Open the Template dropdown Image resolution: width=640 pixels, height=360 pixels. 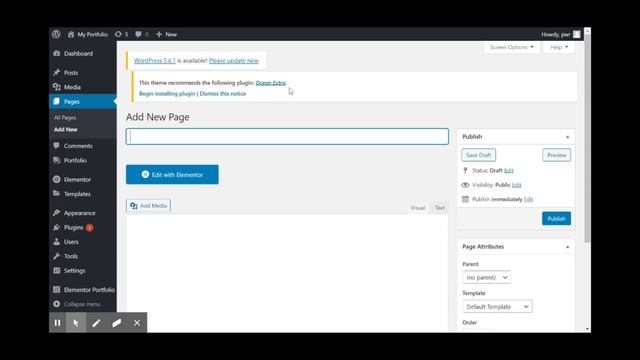coord(497,307)
